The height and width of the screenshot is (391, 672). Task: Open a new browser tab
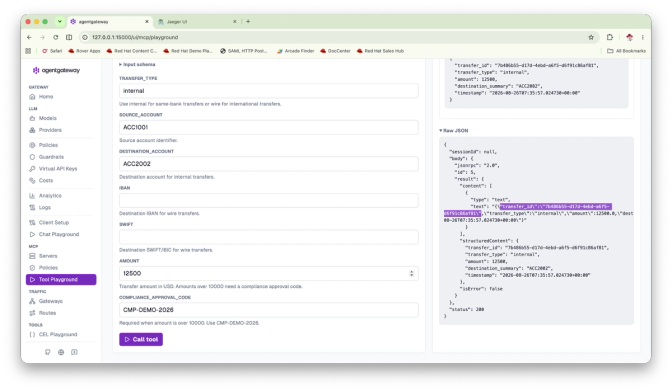pos(248,21)
